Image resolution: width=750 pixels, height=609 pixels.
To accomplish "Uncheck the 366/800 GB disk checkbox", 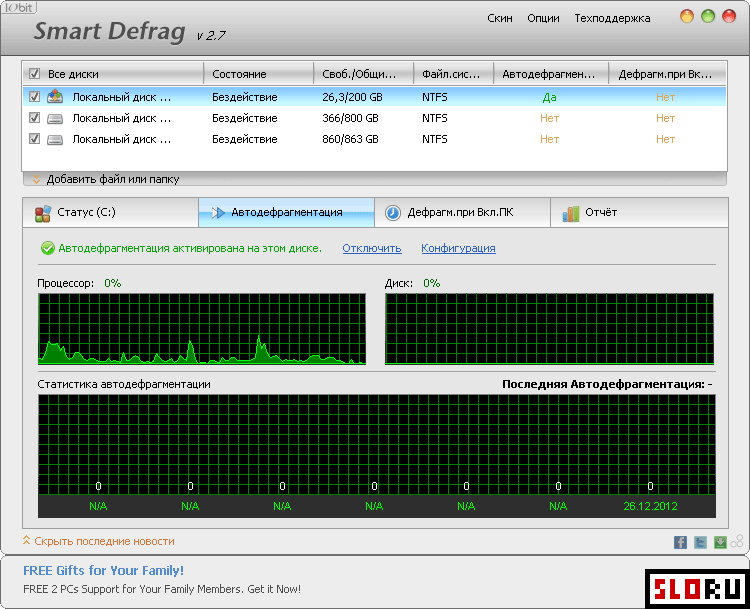I will tap(34, 118).
